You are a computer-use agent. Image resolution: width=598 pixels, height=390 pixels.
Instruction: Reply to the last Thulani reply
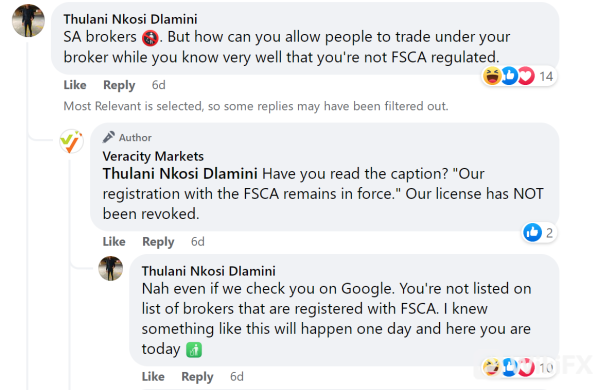(x=197, y=377)
